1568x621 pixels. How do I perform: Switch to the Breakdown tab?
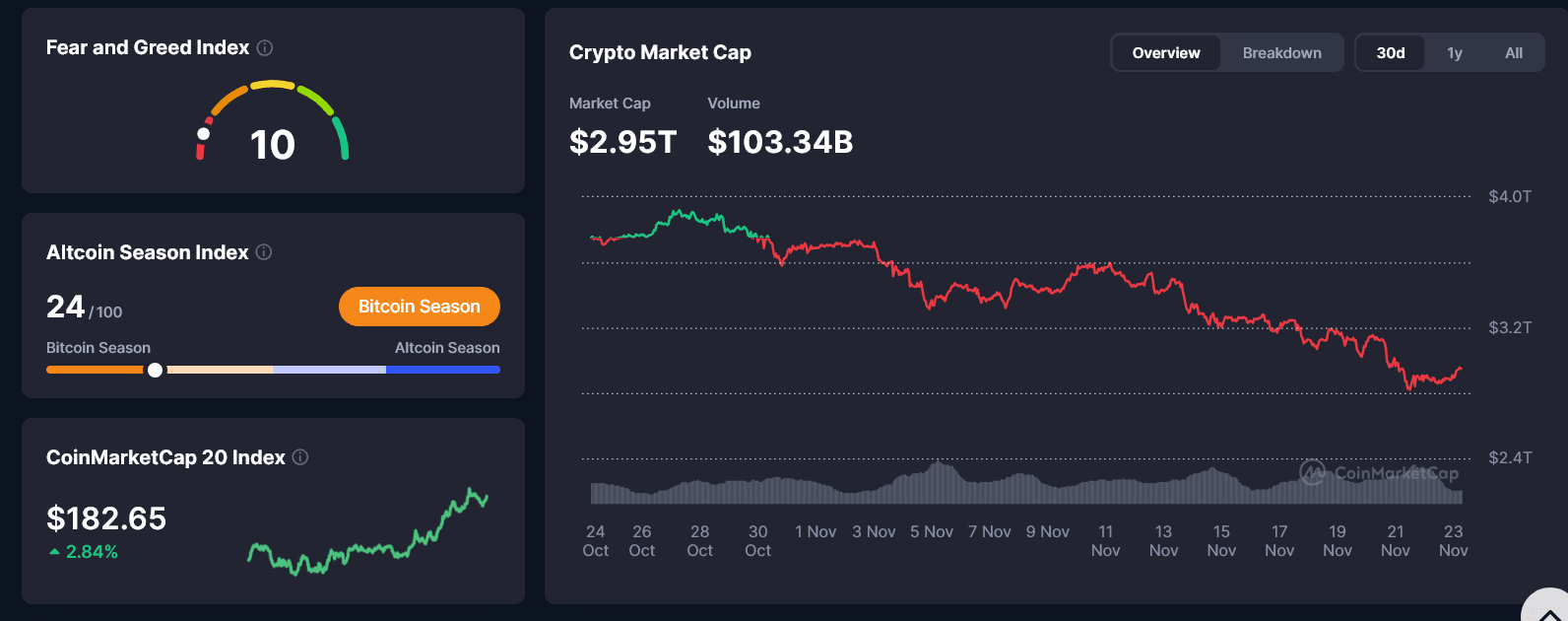tap(1281, 52)
